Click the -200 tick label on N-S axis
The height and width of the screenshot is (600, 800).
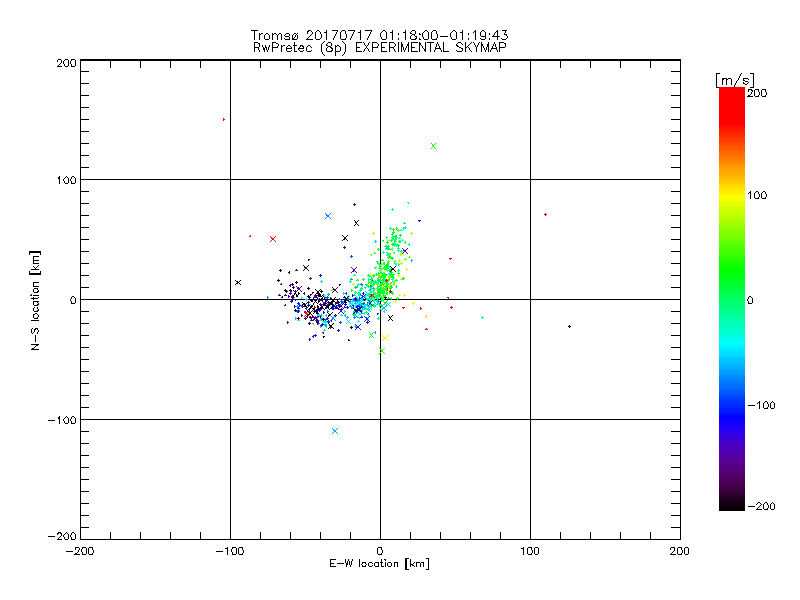[x=62, y=536]
